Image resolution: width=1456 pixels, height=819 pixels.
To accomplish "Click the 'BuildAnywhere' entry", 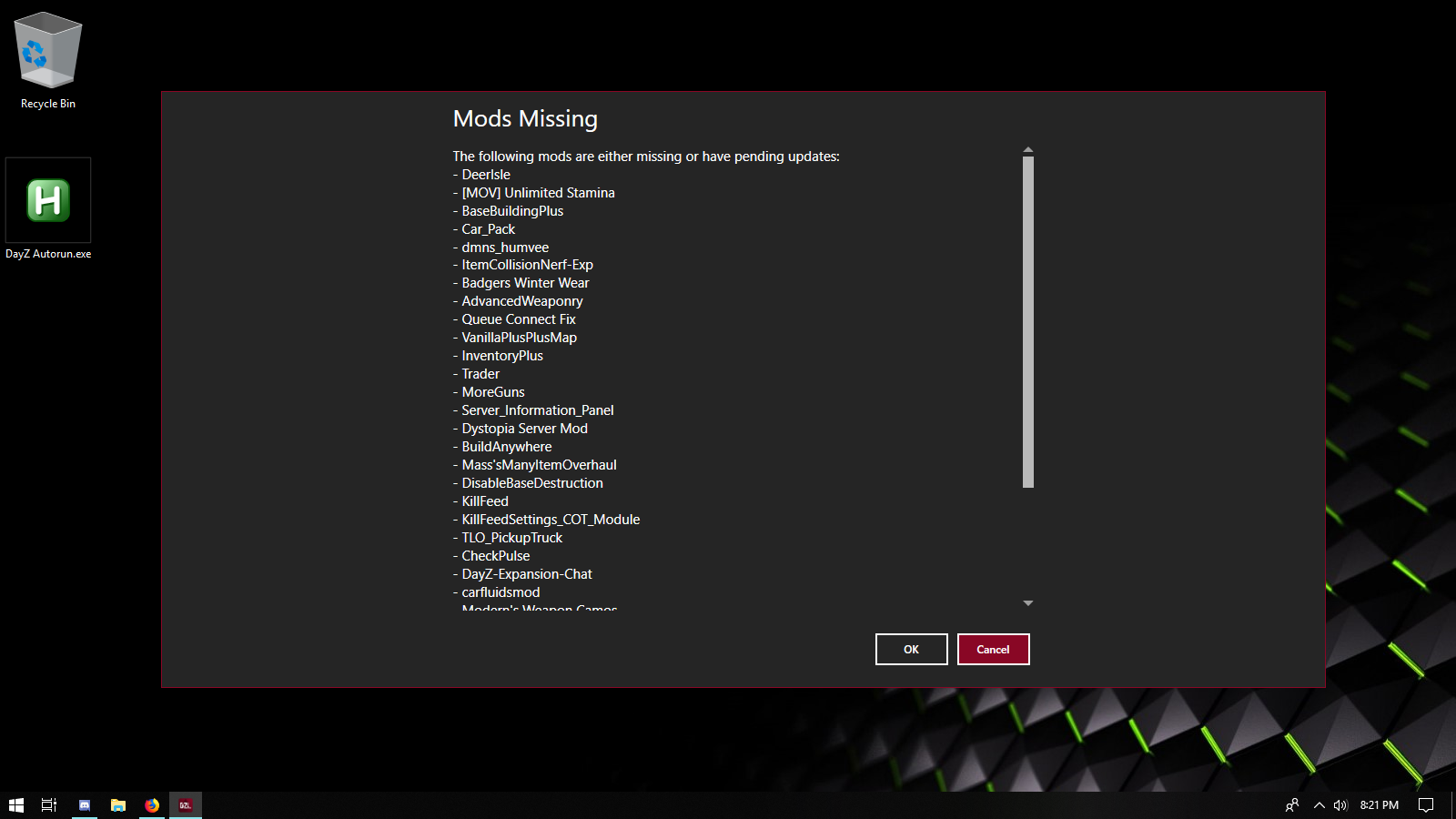I will 506,447.
